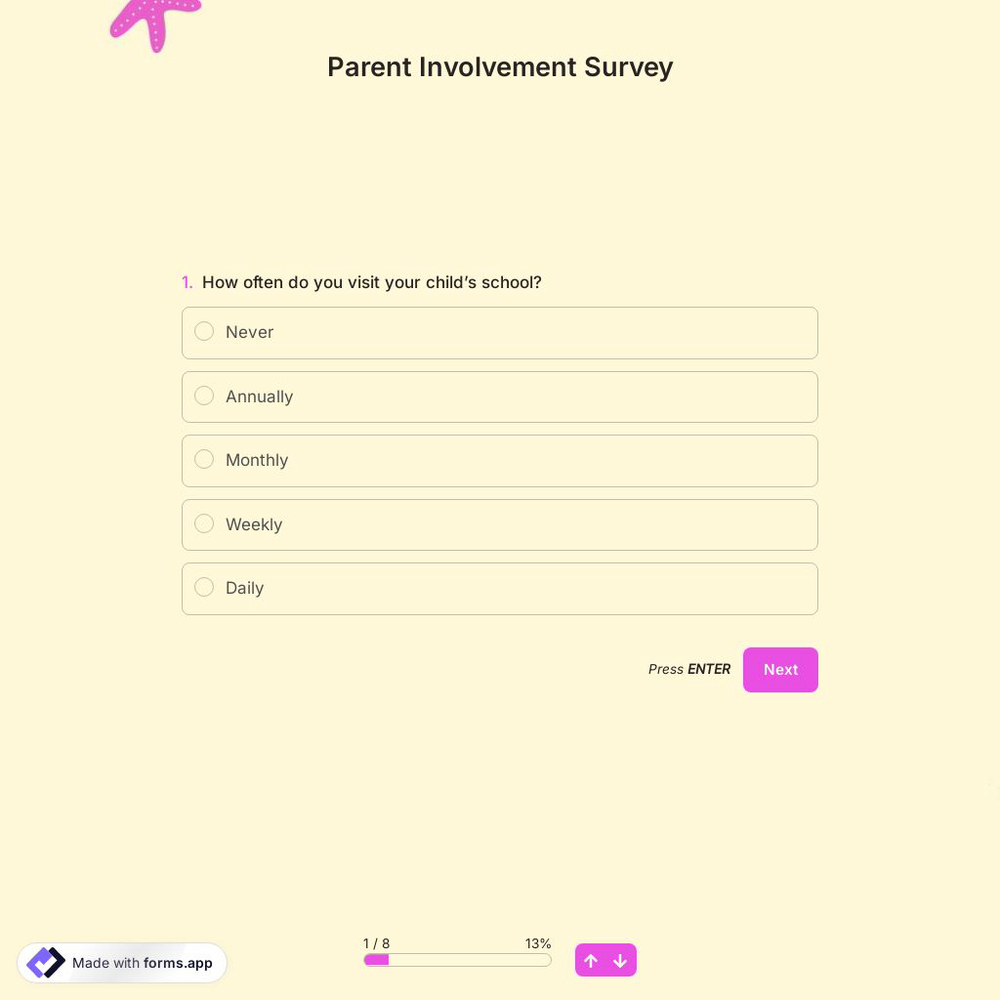Viewport: 1000px width, 1000px height.
Task: Click the Press ENTER hint text
Action: pos(689,669)
